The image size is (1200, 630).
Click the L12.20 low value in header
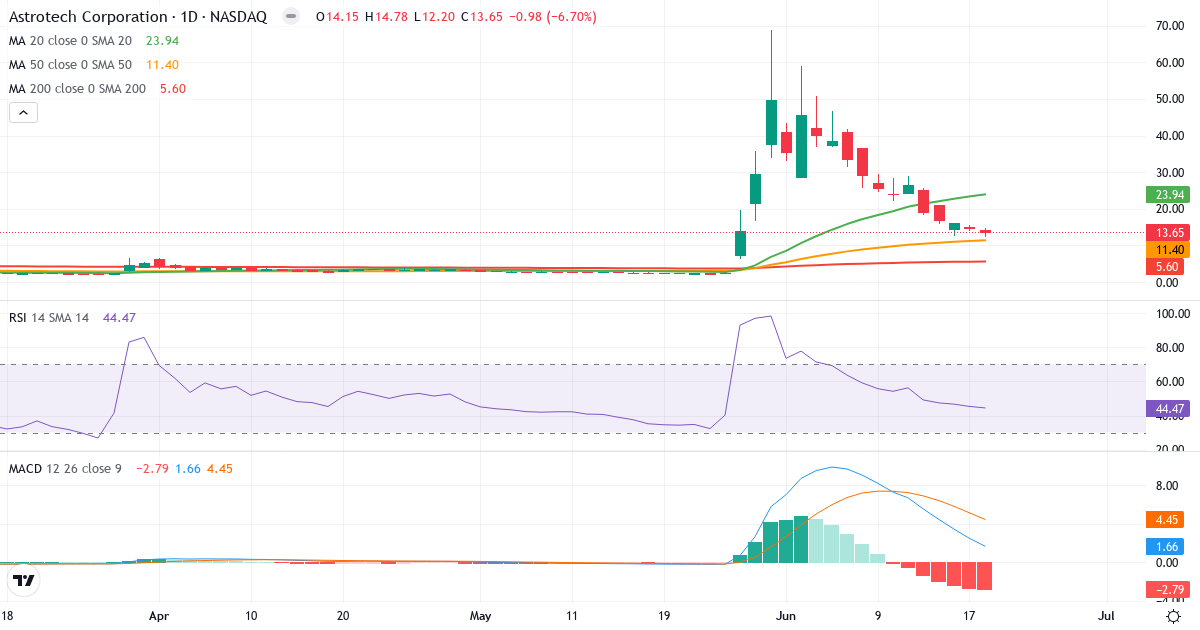point(433,17)
